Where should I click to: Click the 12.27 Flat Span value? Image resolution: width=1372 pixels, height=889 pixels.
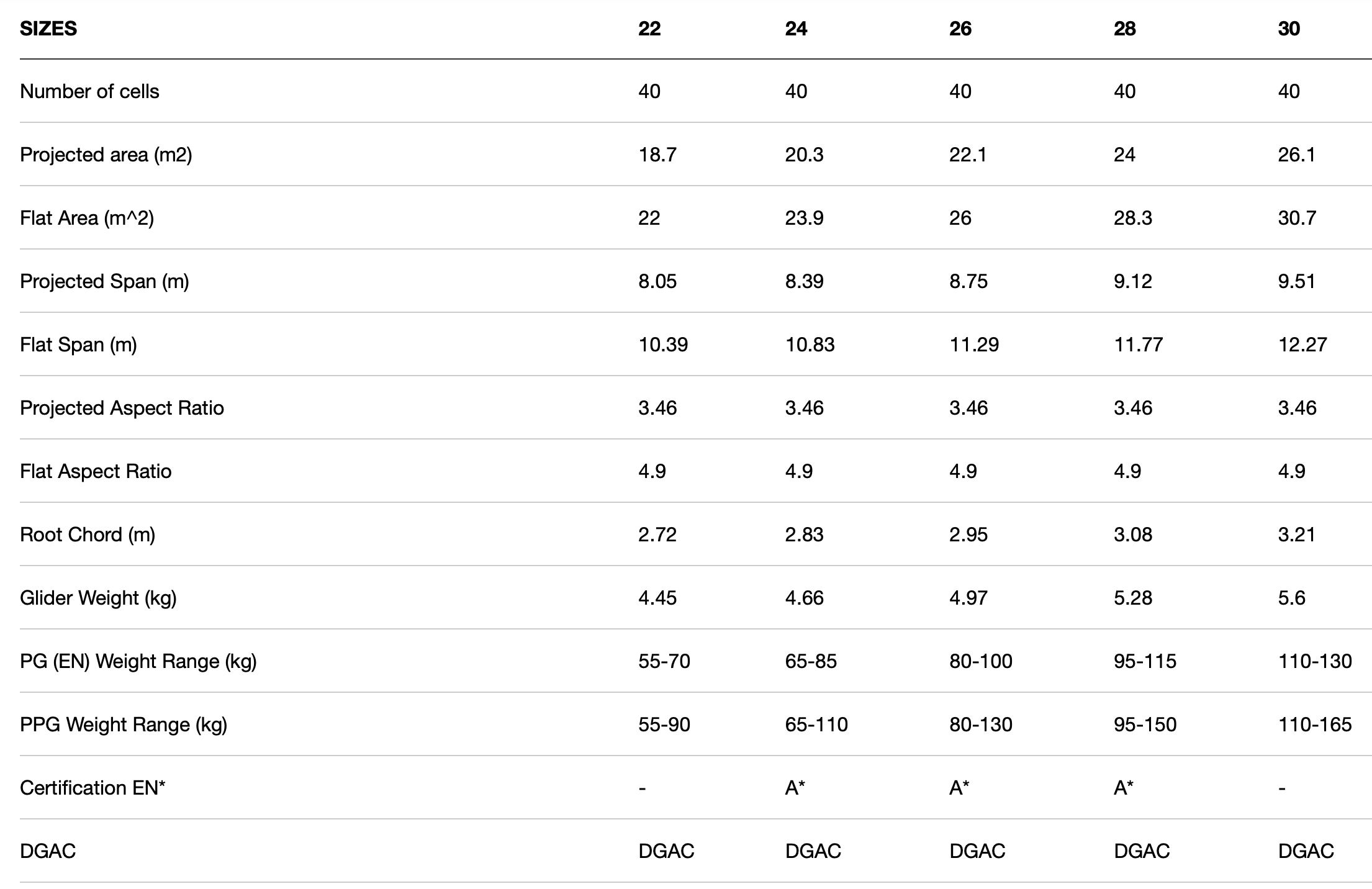(x=1302, y=345)
